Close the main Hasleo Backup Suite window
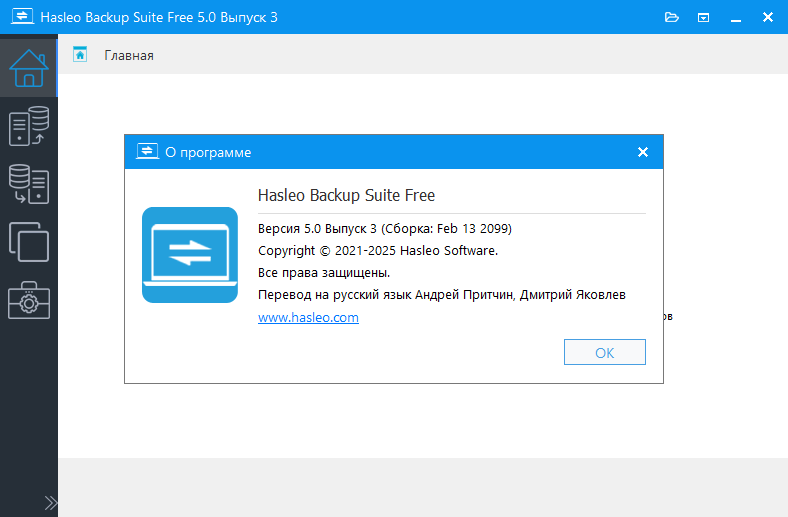The image size is (788, 517). [x=768, y=17]
